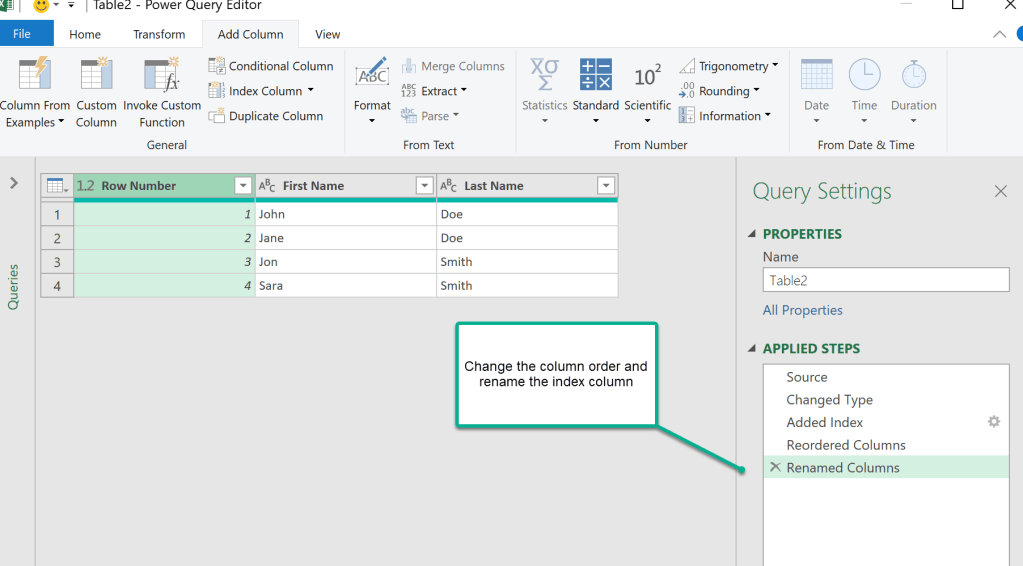The width and height of the screenshot is (1023, 566).
Task: Open the Time column tool
Action: click(x=864, y=90)
